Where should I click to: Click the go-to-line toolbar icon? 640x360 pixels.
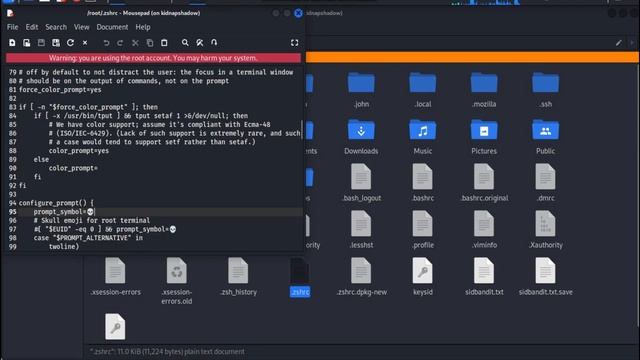214,42
